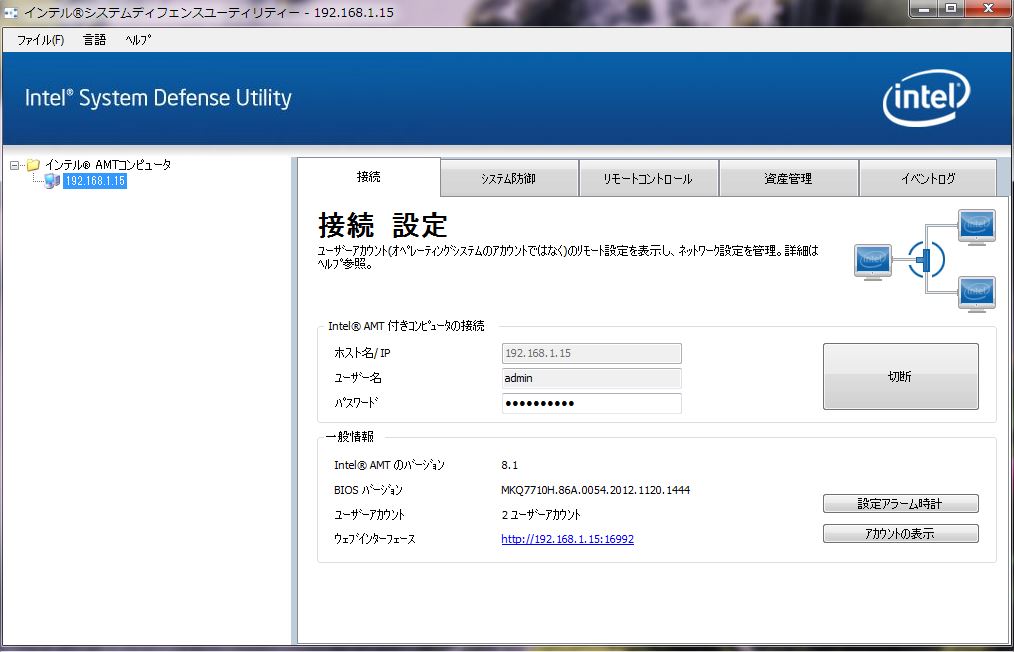Maximize the utility window

[950, 9]
